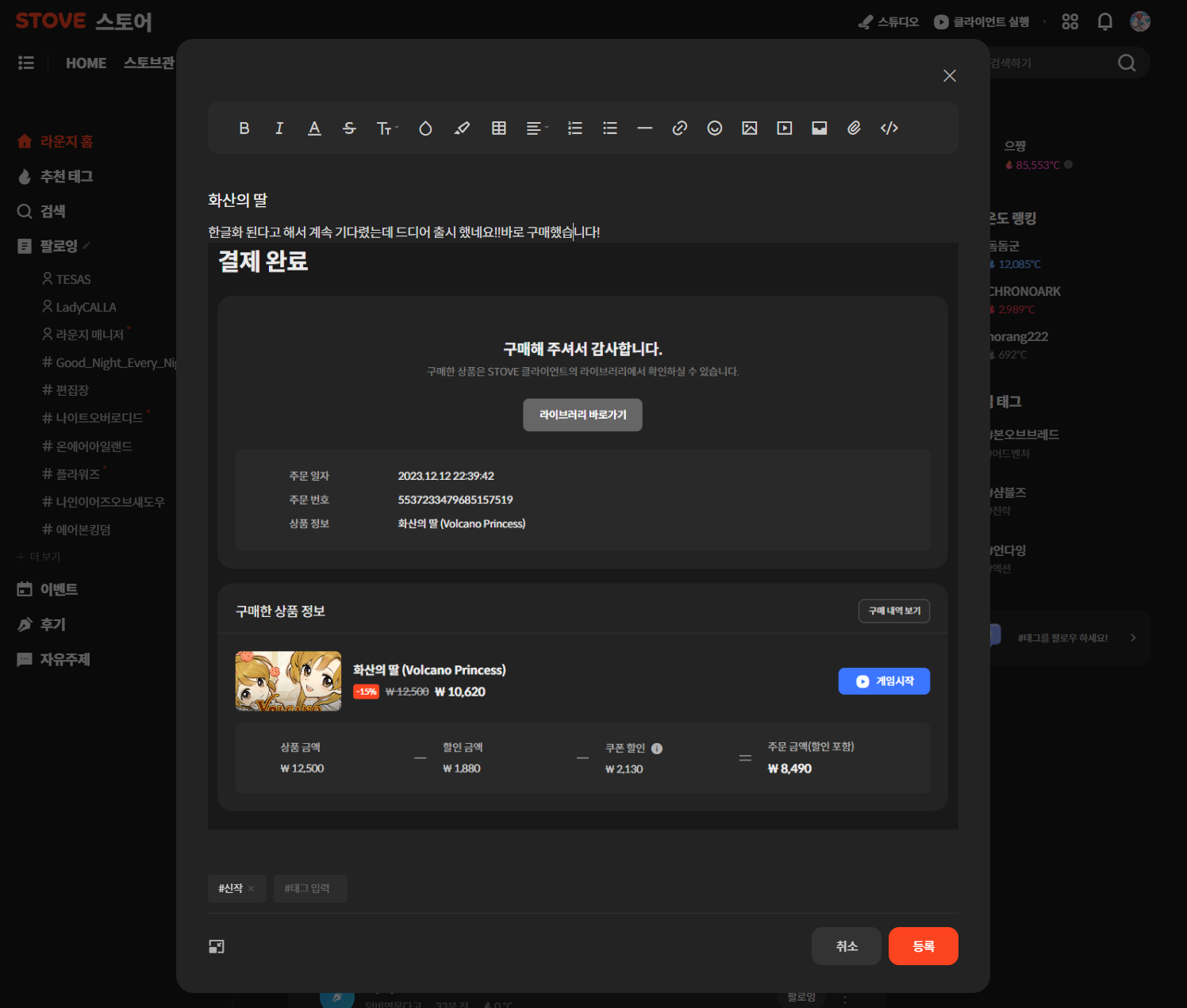
Task: Expand the #태그를 팔로우 하세요 banner arrow
Action: point(1133,638)
